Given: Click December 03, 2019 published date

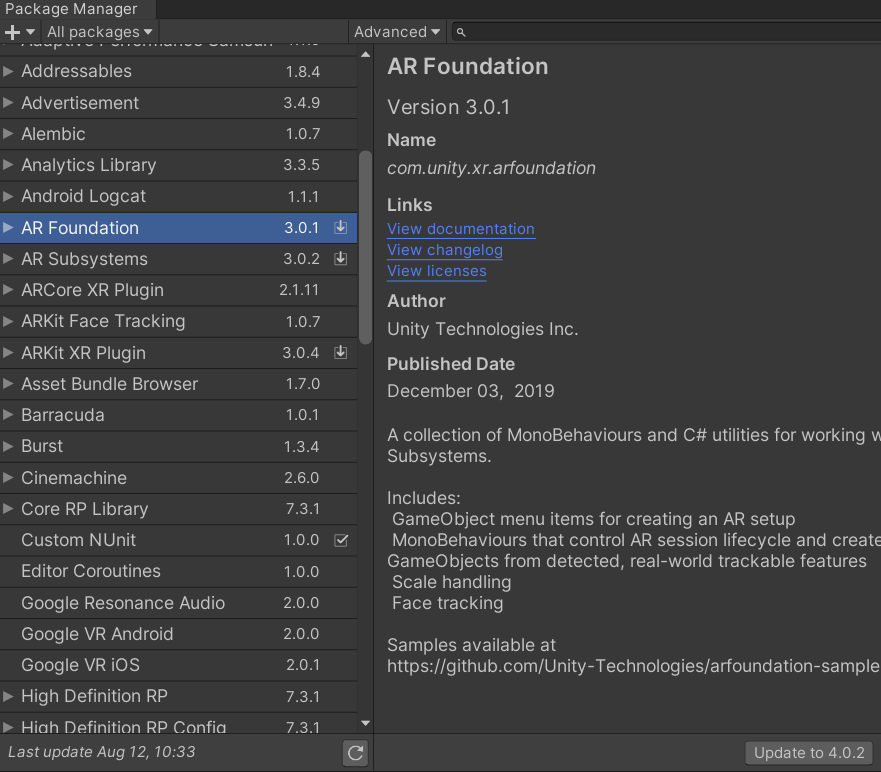Looking at the screenshot, I should [x=470, y=390].
